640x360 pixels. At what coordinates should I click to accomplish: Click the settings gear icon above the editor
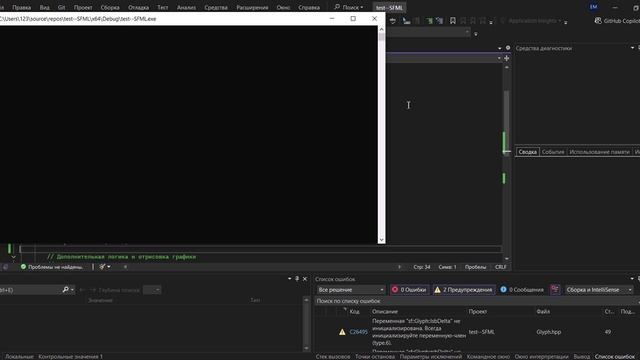(508, 48)
